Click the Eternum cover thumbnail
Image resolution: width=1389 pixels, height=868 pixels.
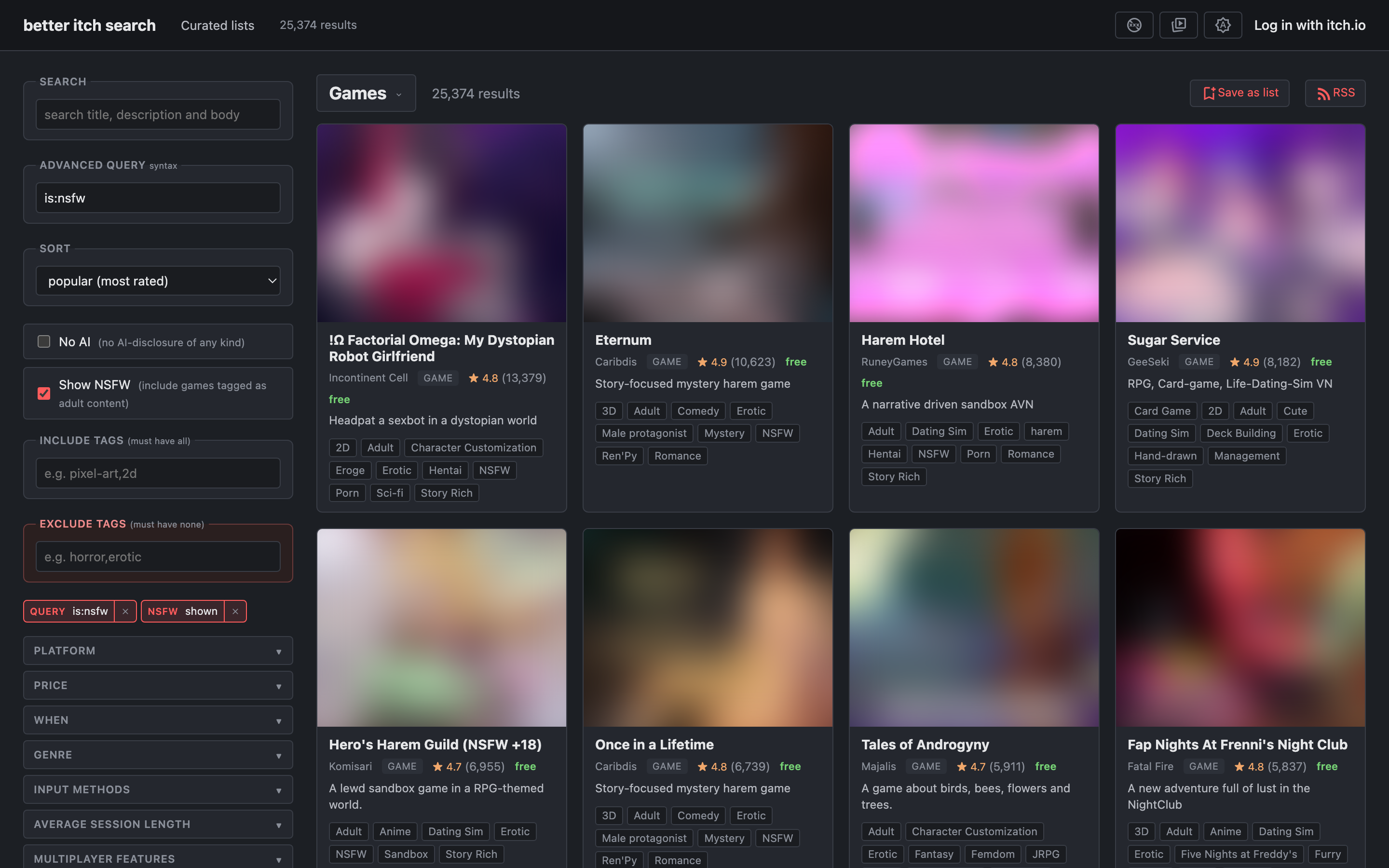pyautogui.click(x=708, y=223)
